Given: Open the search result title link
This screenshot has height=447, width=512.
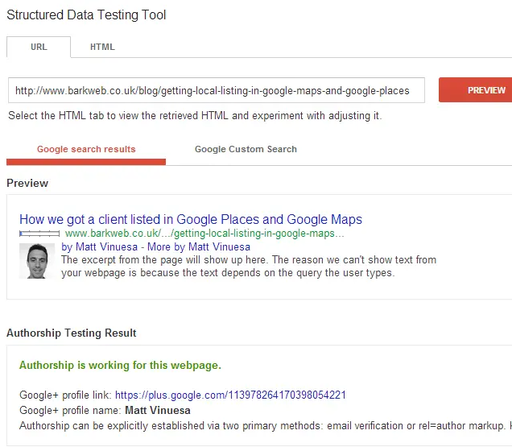Looking at the screenshot, I should point(191,219).
